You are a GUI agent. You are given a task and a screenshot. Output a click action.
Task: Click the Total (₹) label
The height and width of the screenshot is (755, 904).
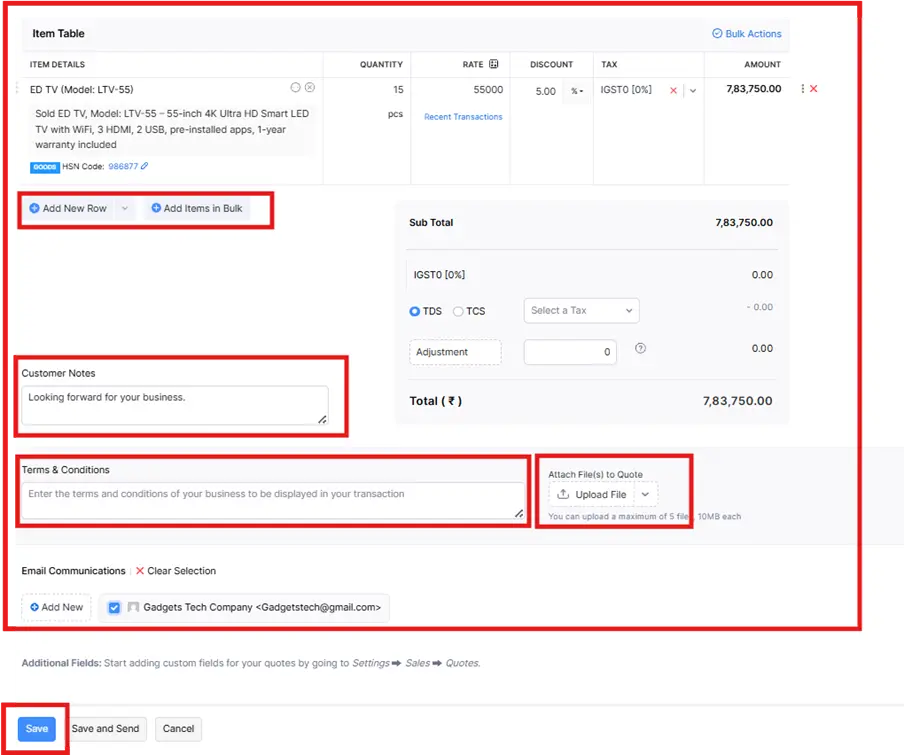tap(435, 401)
